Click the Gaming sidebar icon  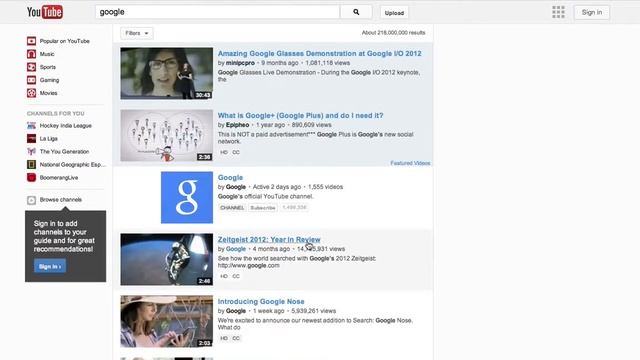click(31, 80)
